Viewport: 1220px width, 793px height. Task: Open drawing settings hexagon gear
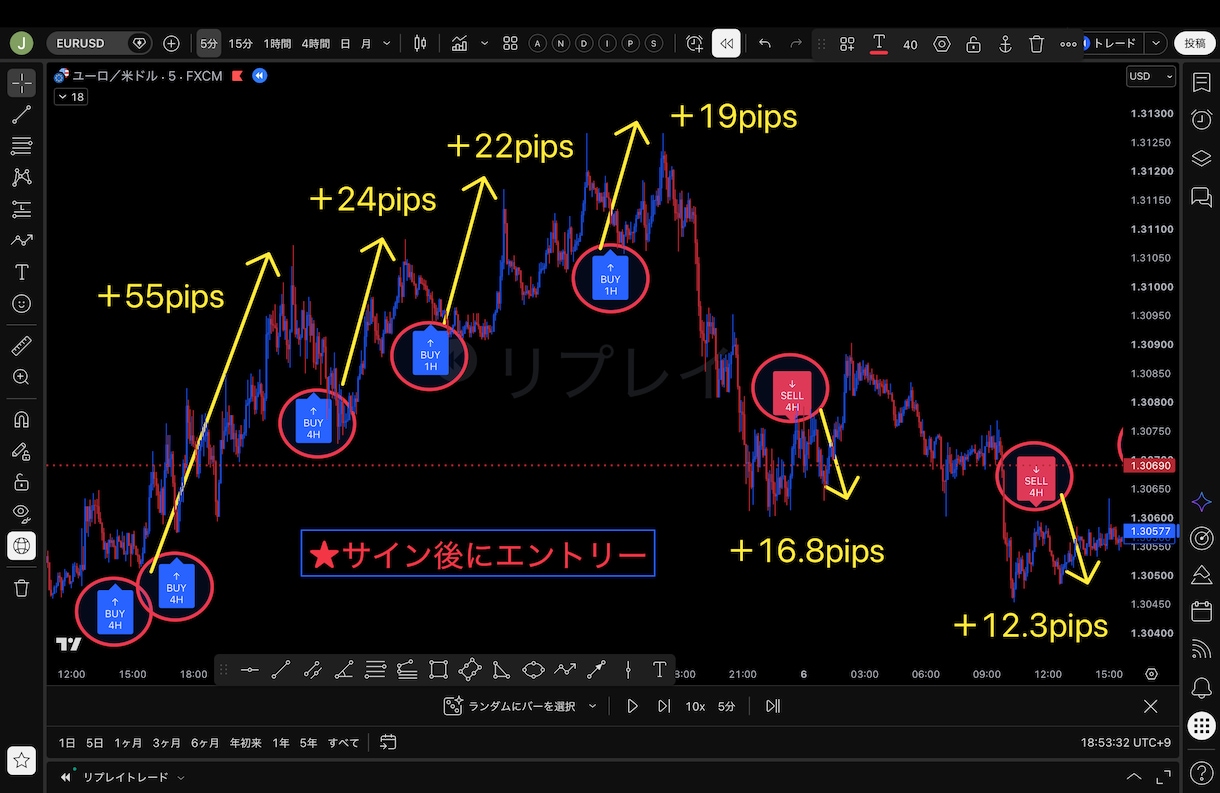tap(942, 44)
